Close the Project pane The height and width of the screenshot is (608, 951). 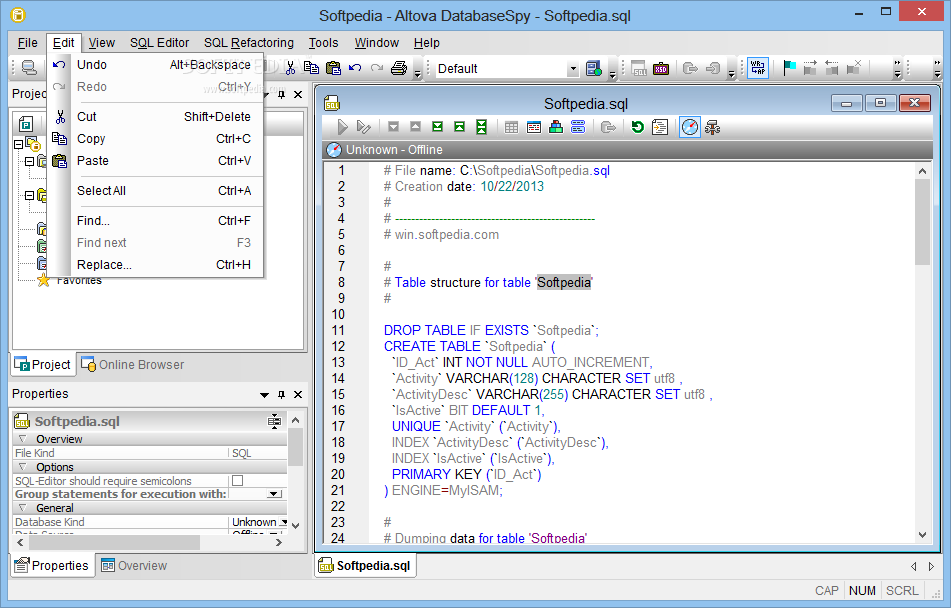point(298,94)
